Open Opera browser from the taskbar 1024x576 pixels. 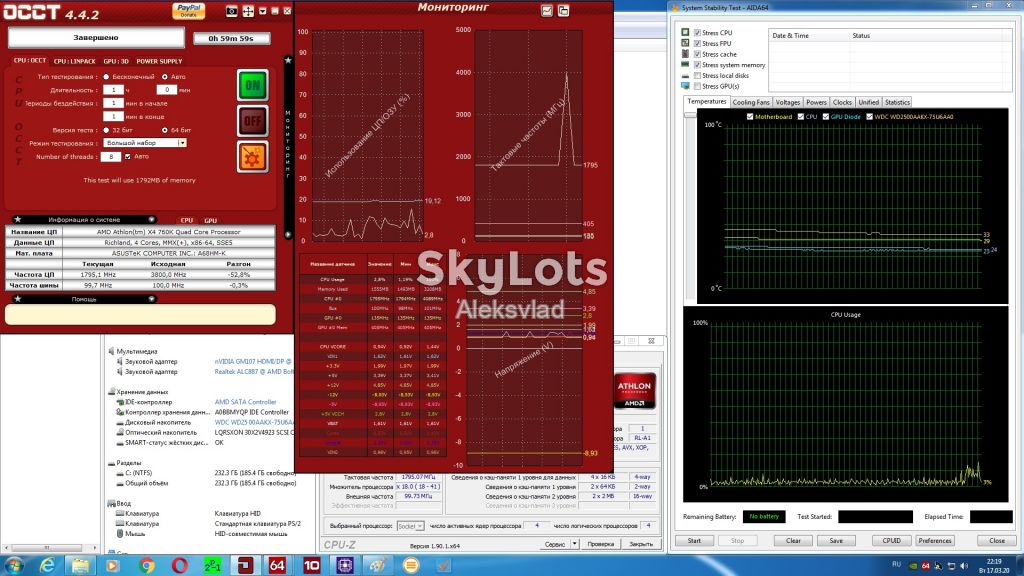pyautogui.click(x=180, y=566)
